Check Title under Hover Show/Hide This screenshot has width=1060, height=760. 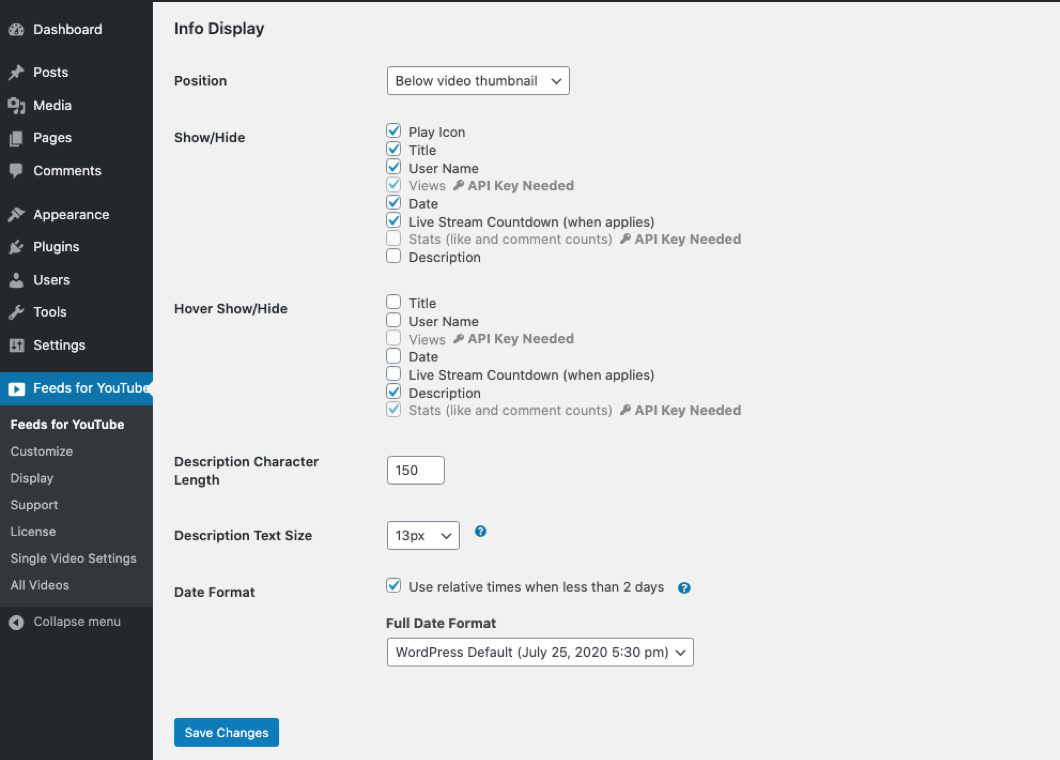pyautogui.click(x=394, y=303)
